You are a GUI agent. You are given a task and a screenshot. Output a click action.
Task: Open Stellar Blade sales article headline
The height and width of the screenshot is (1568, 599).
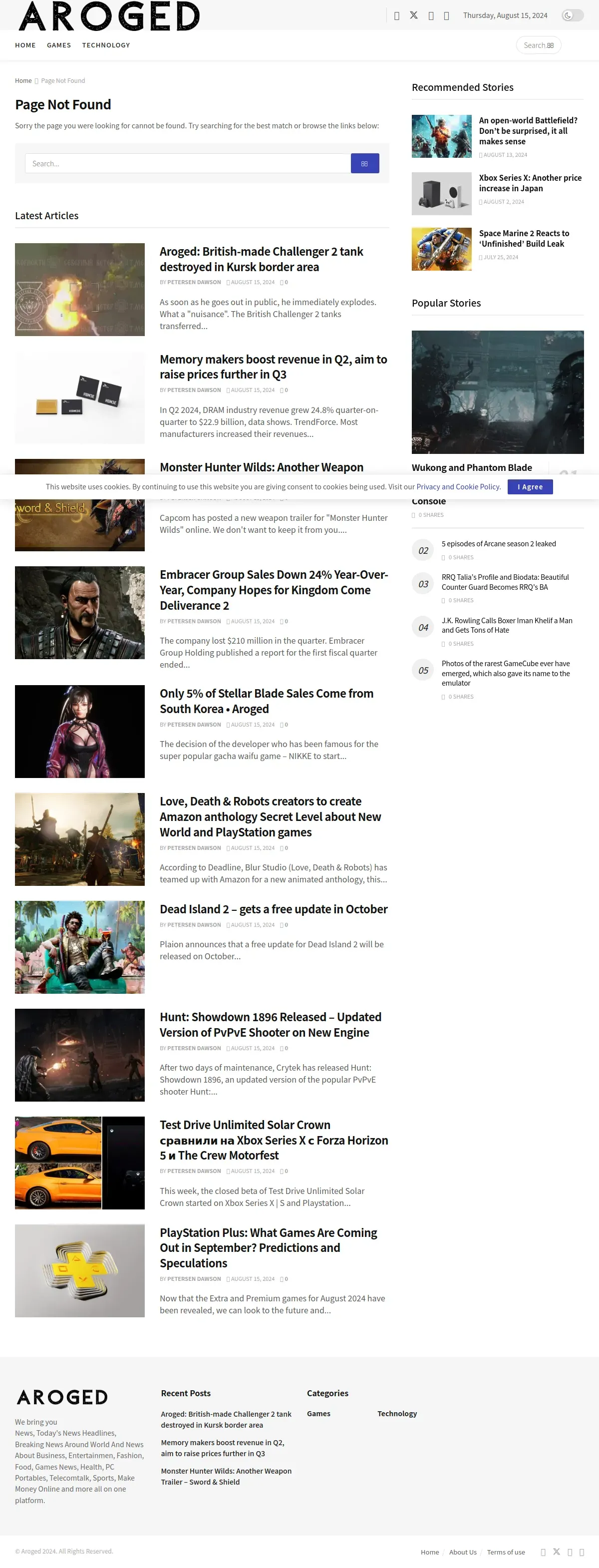pyautogui.click(x=267, y=701)
